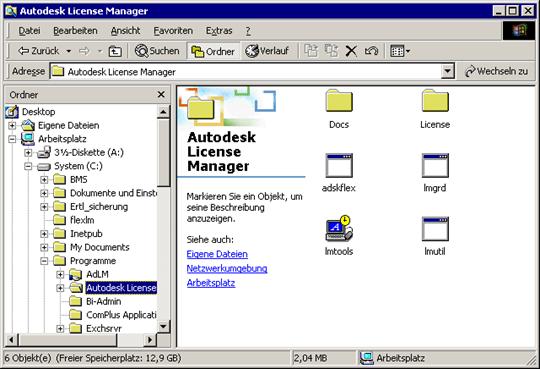Open the License folder icon
The width and height of the screenshot is (540, 369).
435,101
